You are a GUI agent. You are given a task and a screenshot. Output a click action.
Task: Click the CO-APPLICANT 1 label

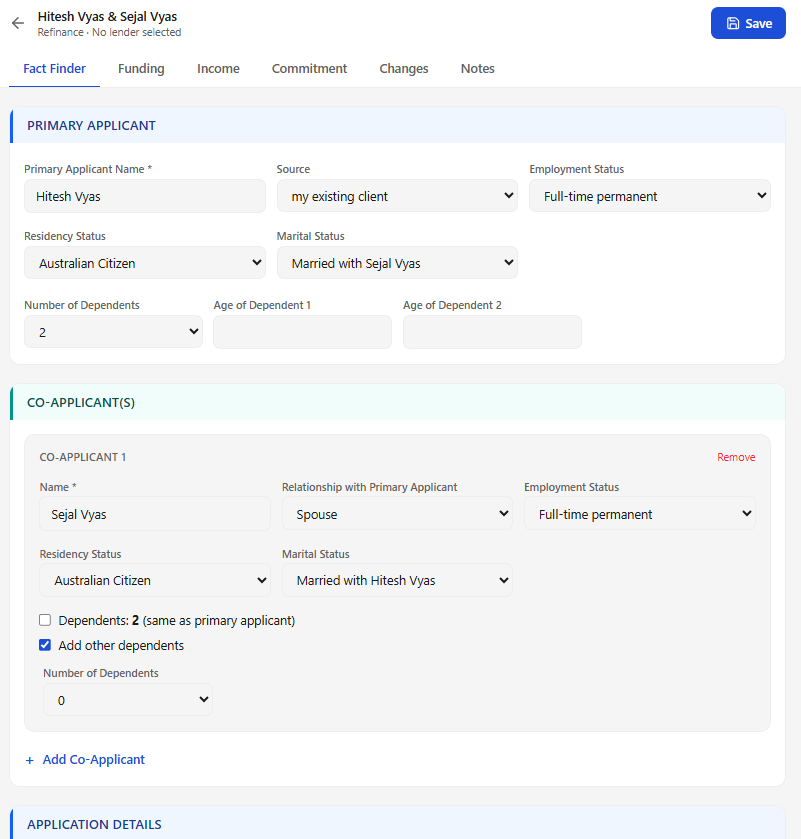tap(82, 457)
